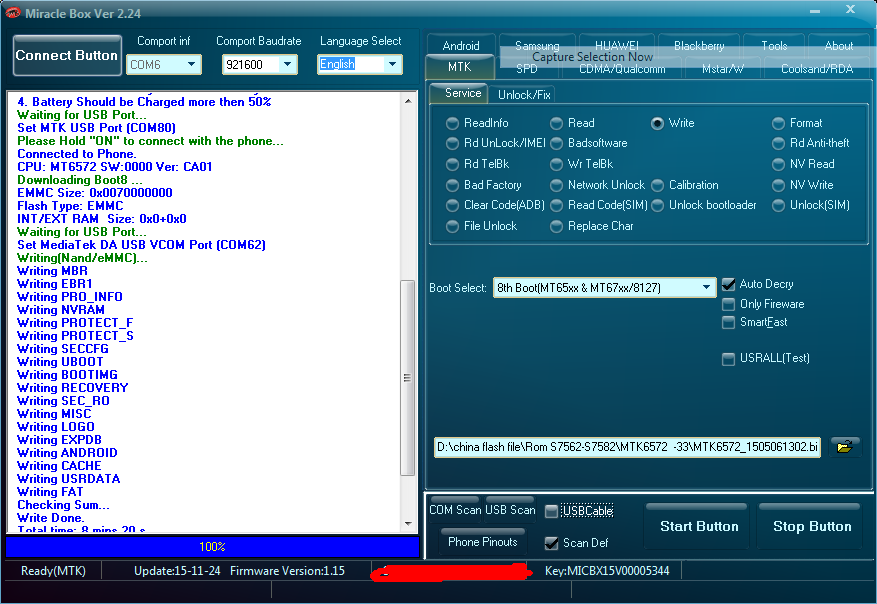Click the "Write Done." log line

pyautogui.click(x=51, y=518)
